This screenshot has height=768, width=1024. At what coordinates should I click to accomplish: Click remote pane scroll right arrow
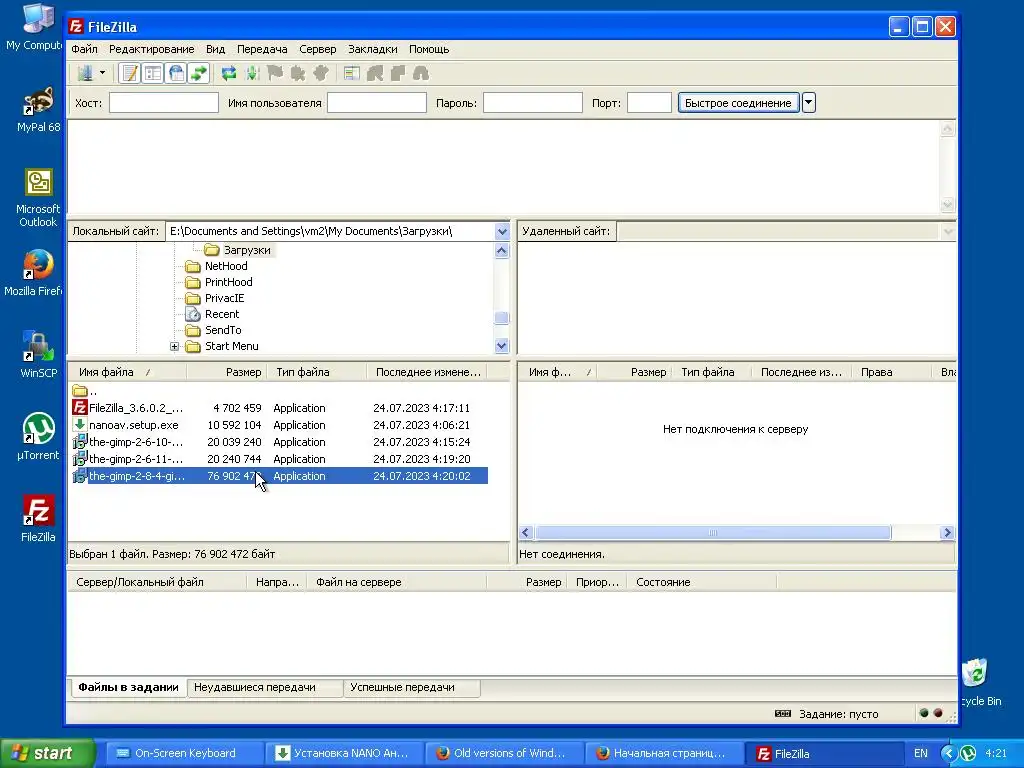[947, 533]
